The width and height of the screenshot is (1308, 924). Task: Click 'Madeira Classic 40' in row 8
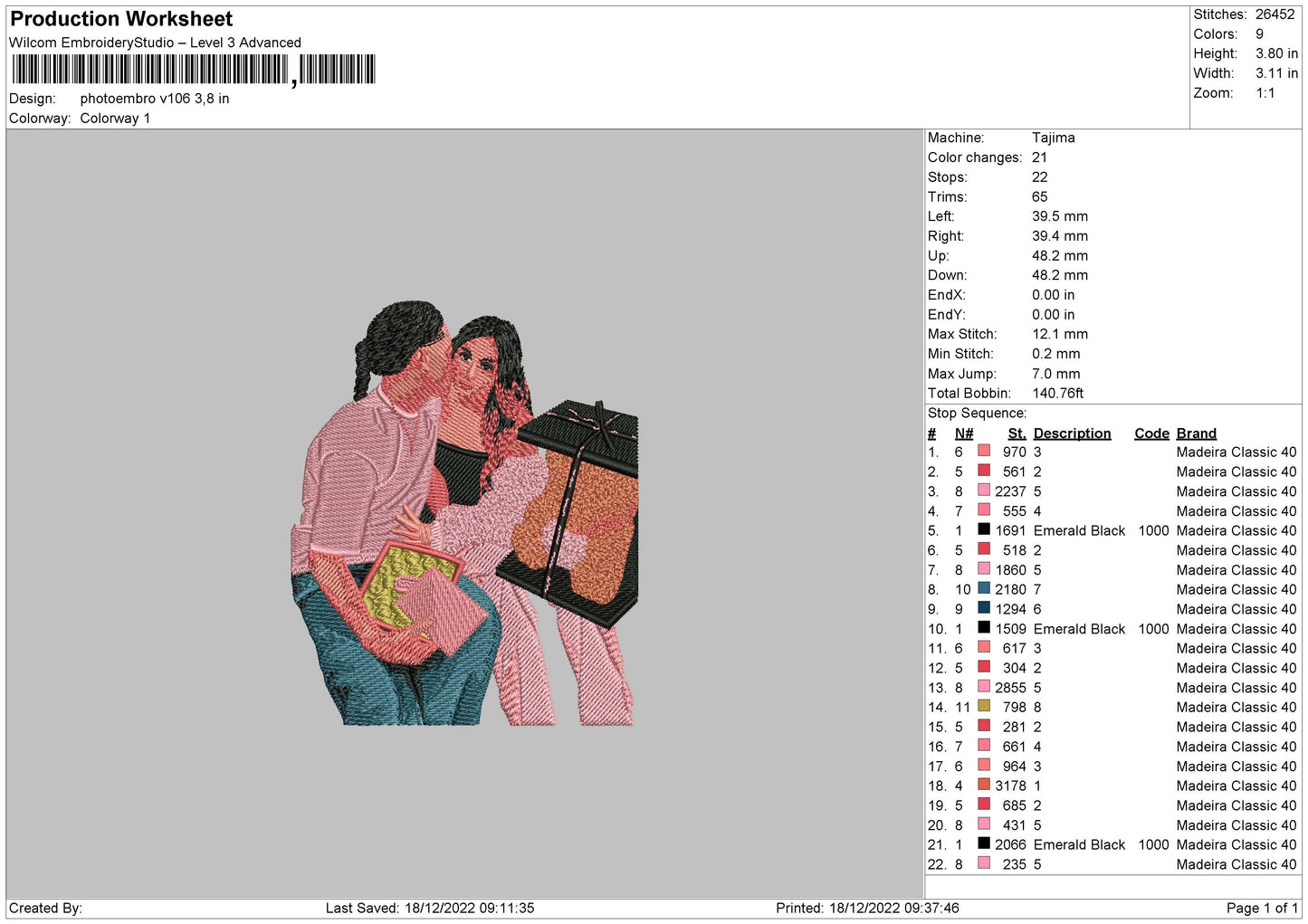click(x=1236, y=590)
